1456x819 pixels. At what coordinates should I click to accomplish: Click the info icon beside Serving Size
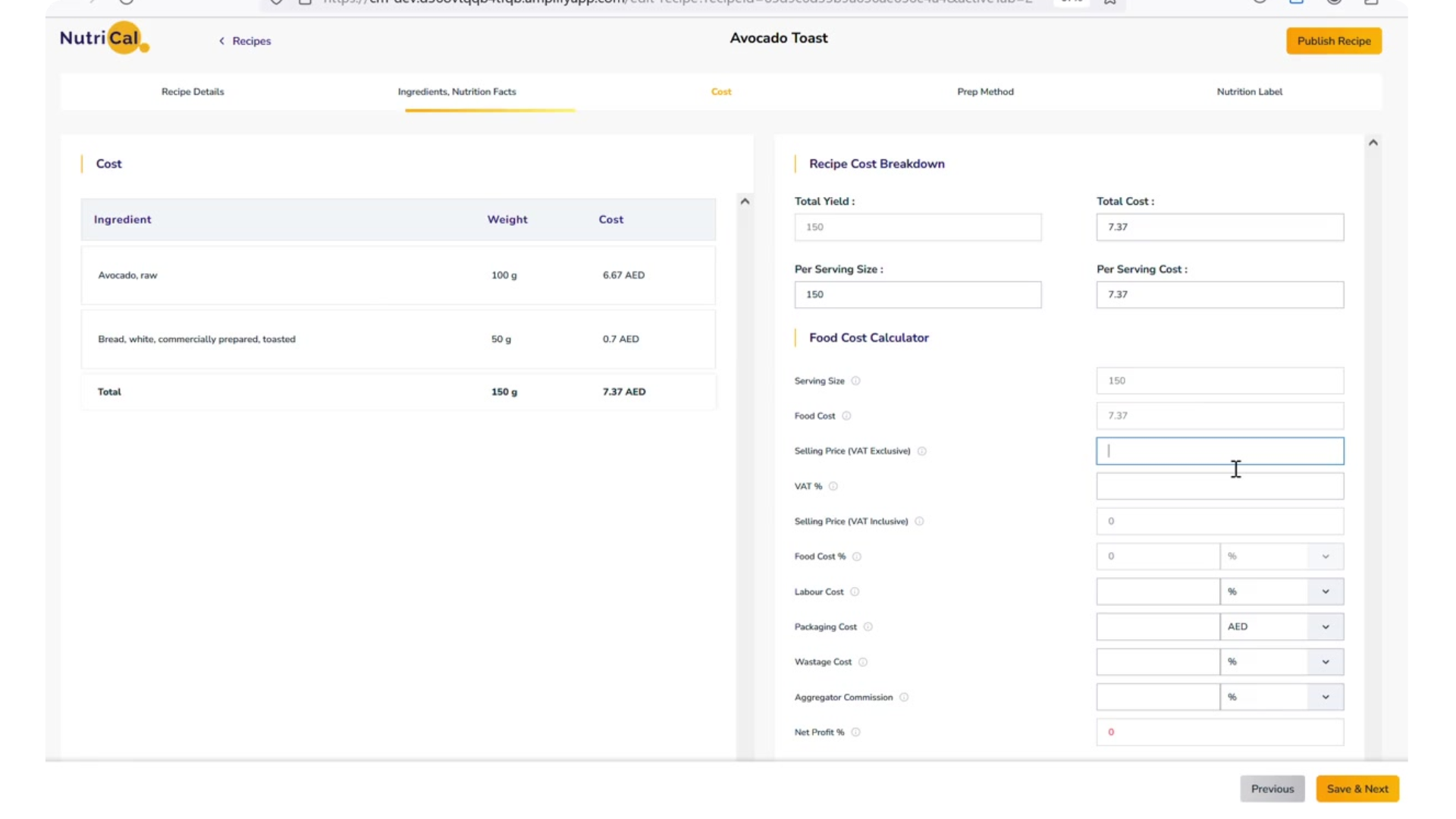855,381
